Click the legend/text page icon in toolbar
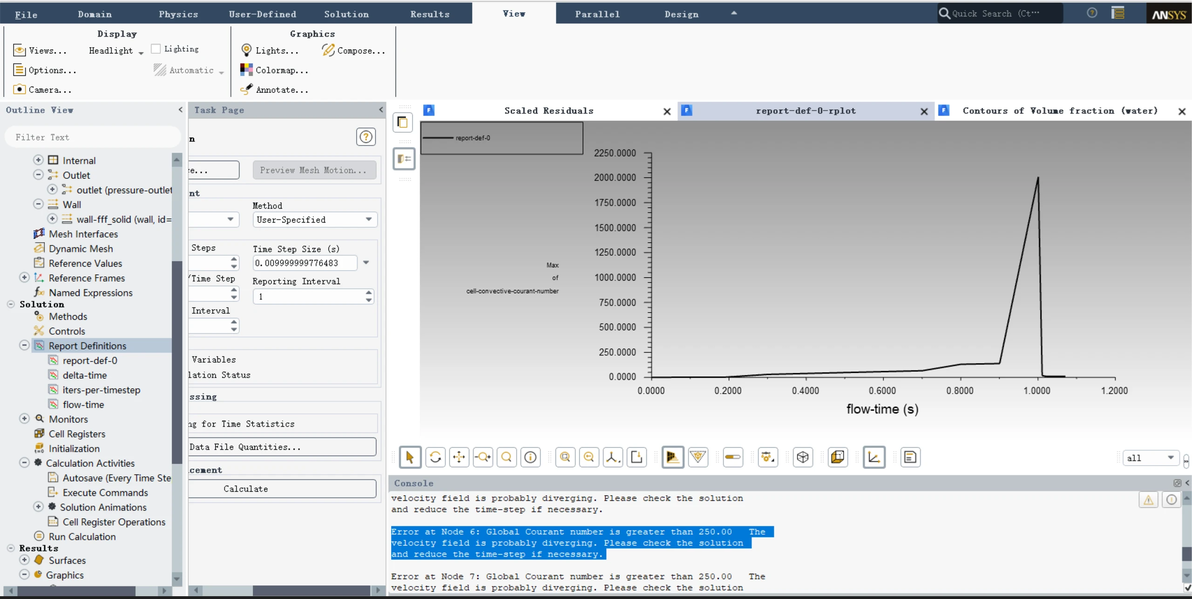The height and width of the screenshot is (599, 1192). [911, 457]
